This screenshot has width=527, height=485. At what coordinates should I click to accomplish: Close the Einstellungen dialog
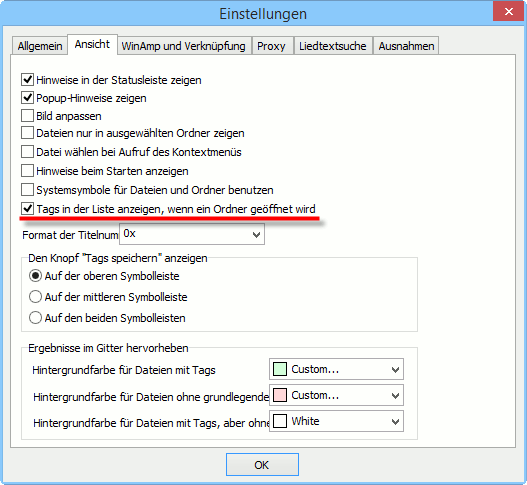[x=509, y=11]
